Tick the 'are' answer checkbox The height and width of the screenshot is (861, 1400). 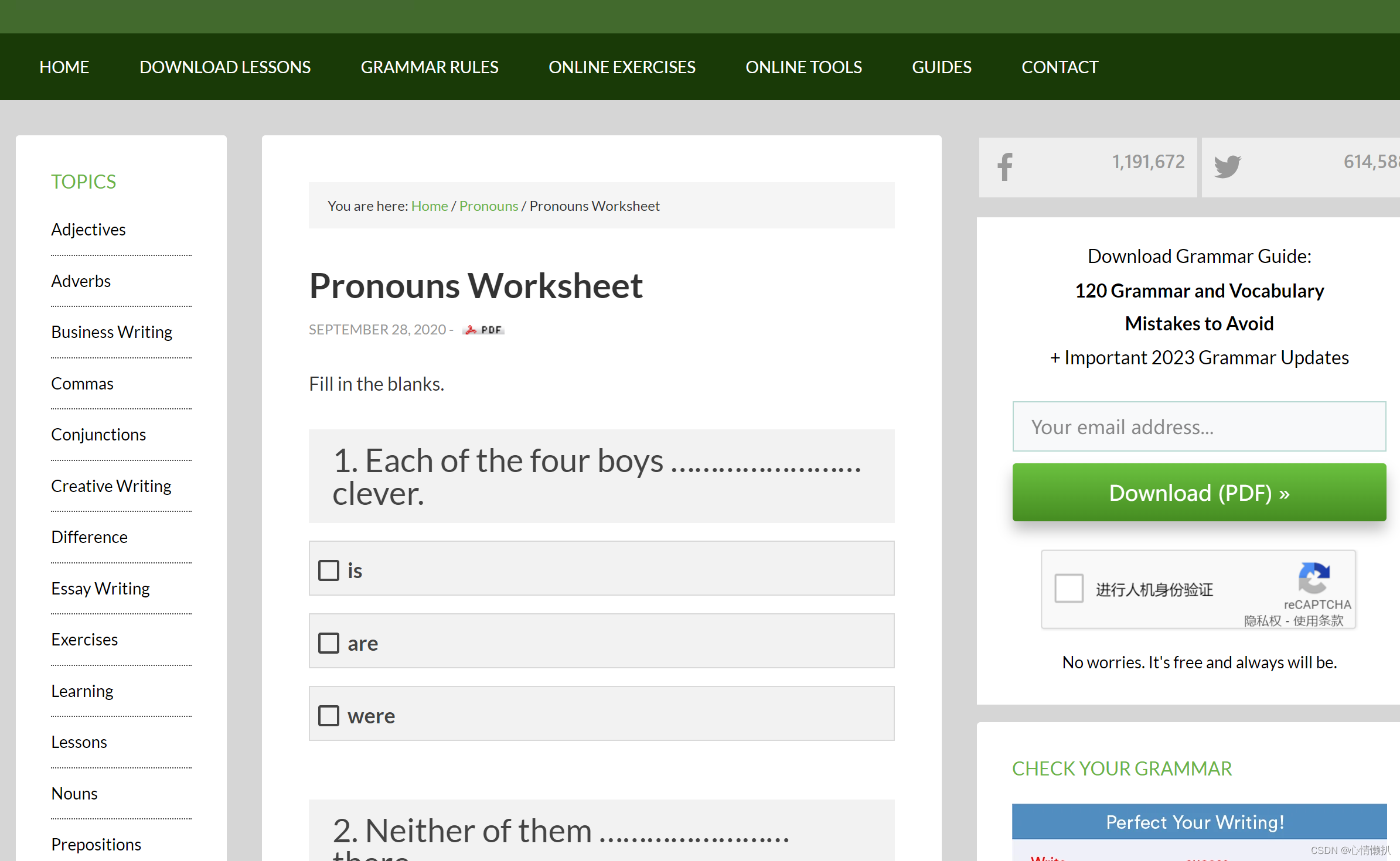click(329, 643)
